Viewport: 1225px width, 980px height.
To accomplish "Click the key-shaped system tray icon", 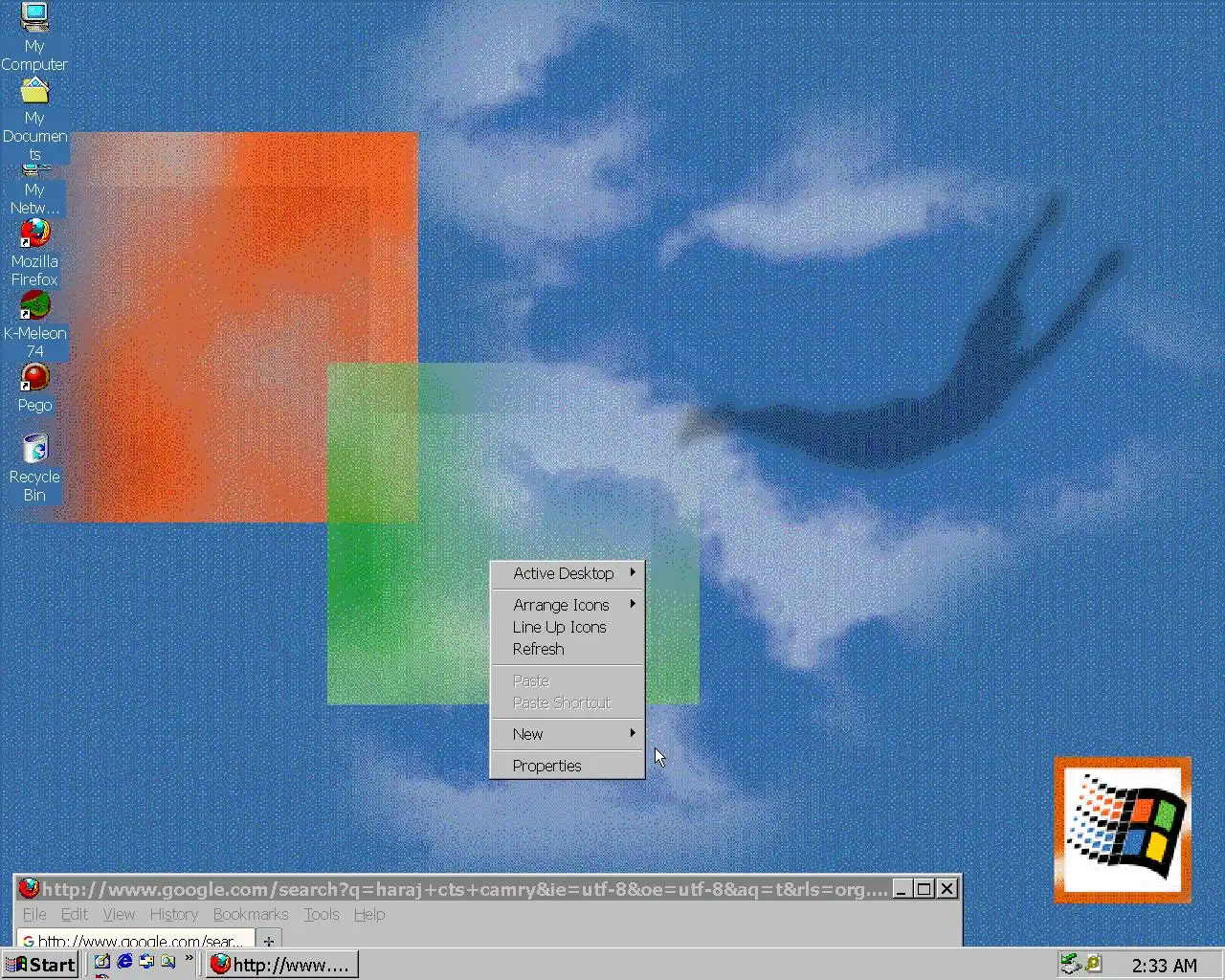I will click(1093, 964).
